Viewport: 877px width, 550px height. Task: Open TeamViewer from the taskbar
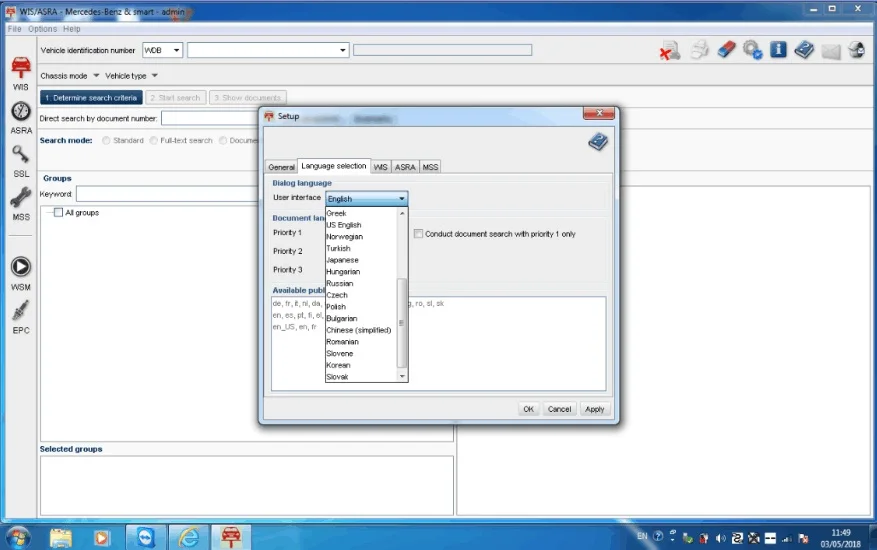click(x=145, y=538)
